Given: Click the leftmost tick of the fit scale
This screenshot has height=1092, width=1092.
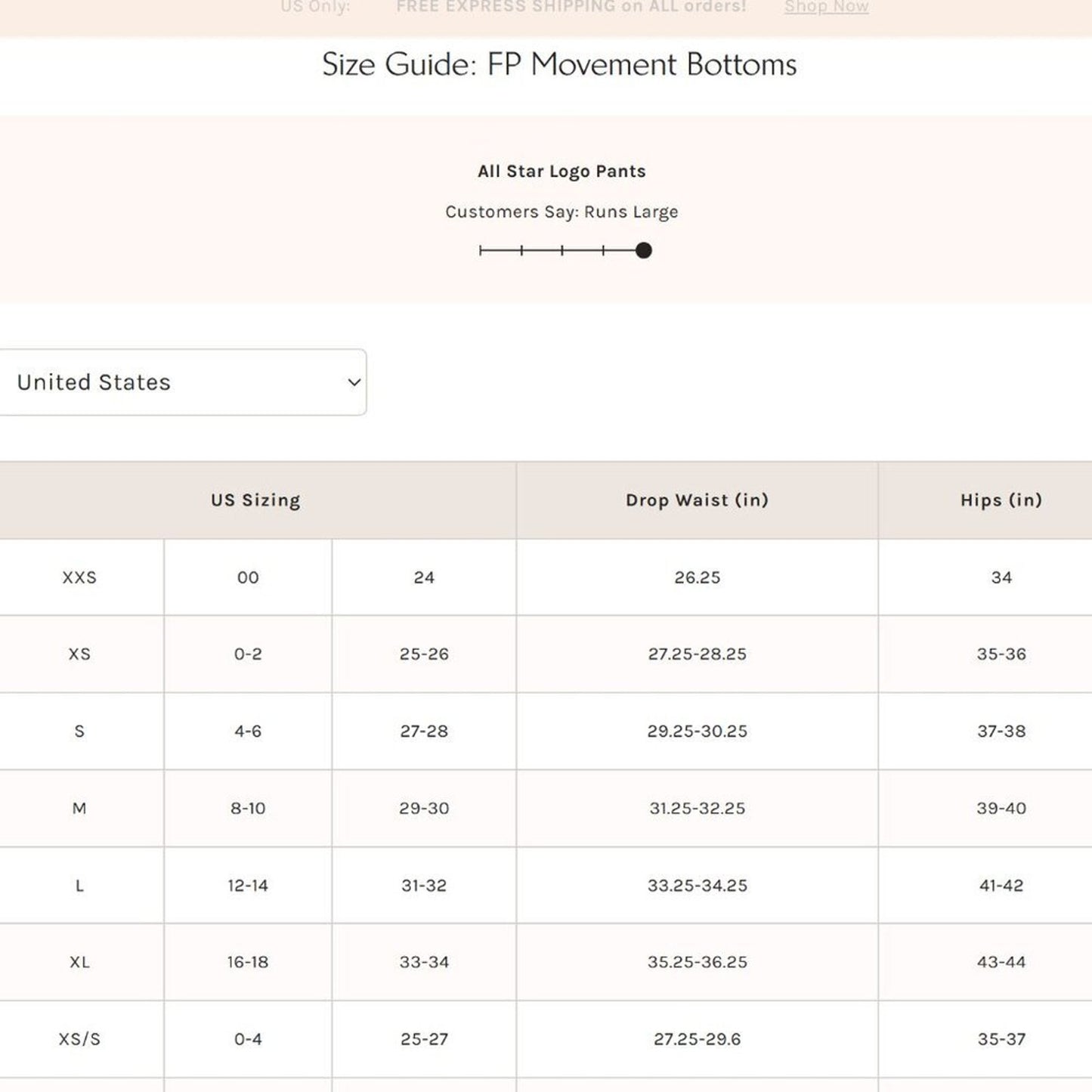Looking at the screenshot, I should 481,249.
